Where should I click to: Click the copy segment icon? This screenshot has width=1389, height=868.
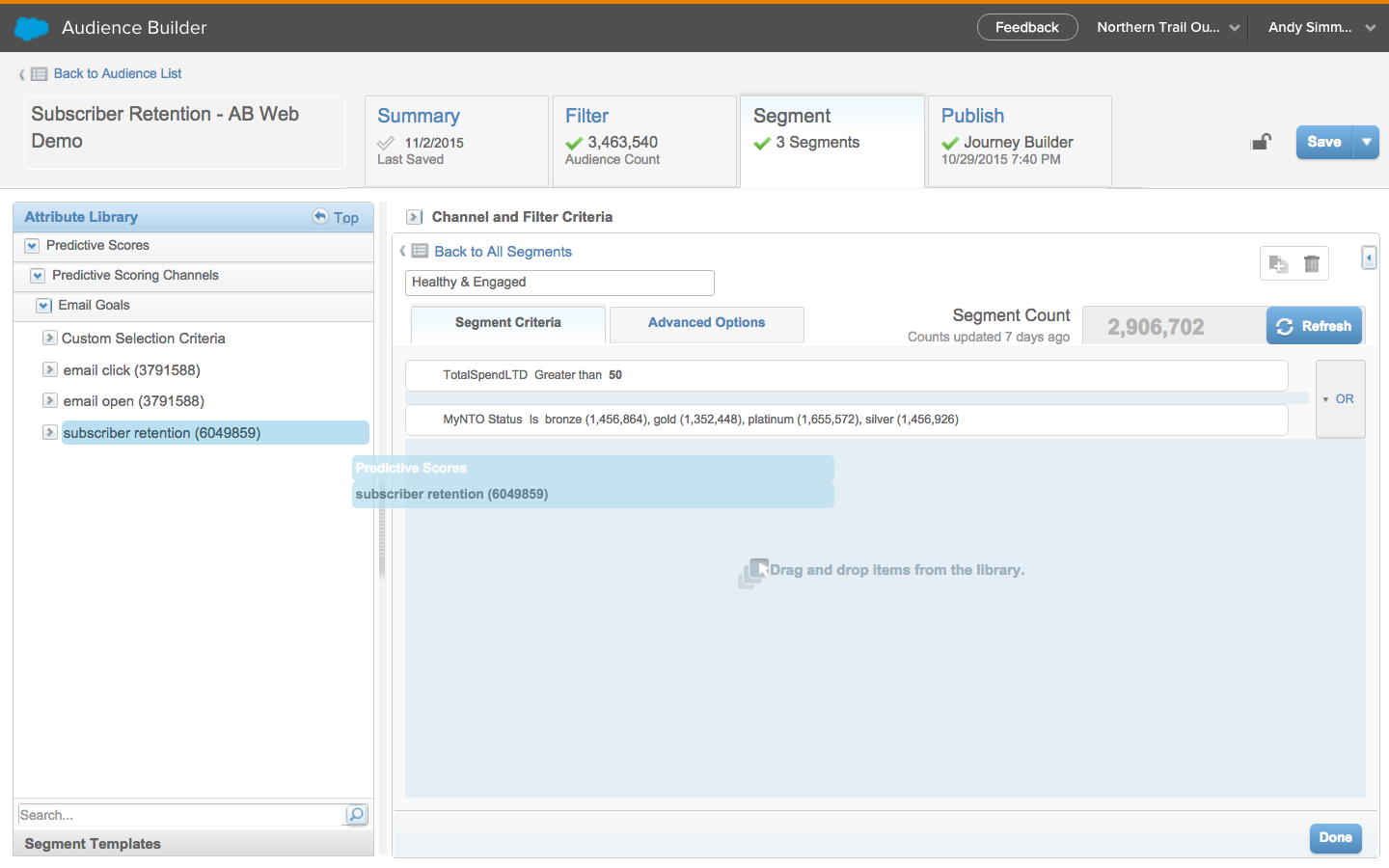(x=1278, y=263)
